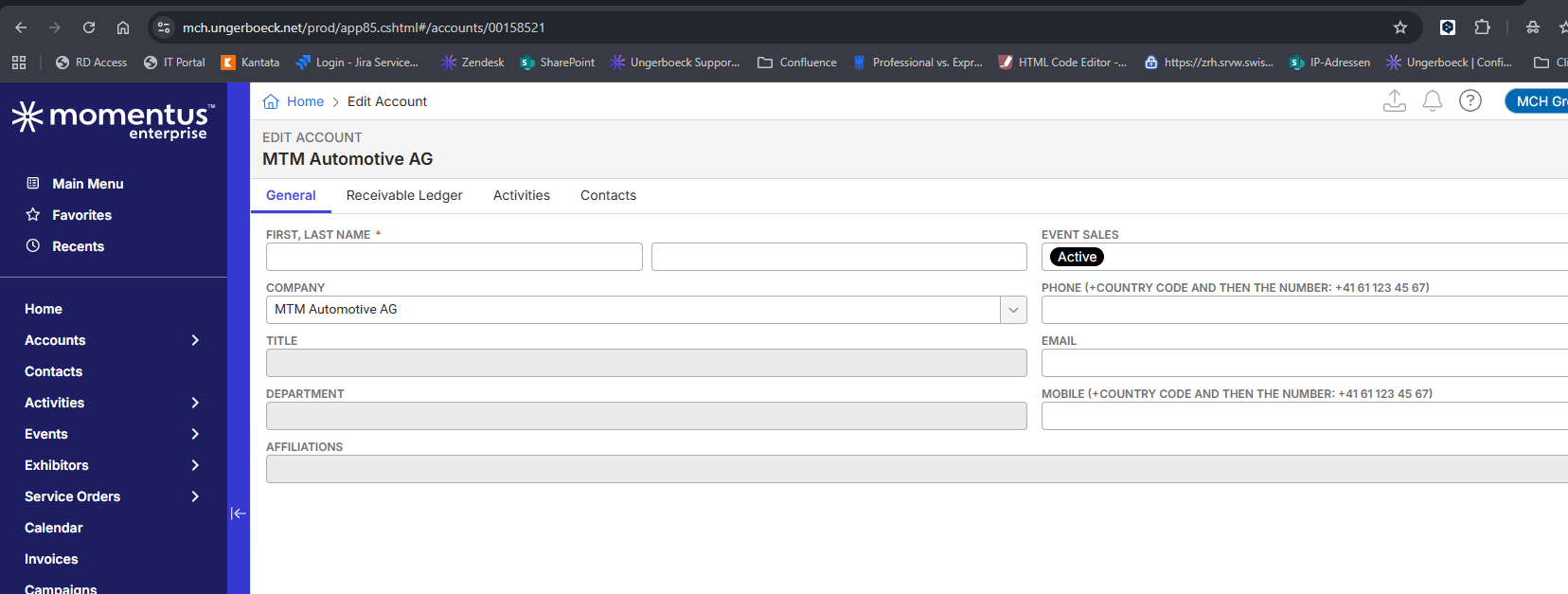Open the help question mark icon
Screen dimensions: 1568x594
coord(1470,100)
